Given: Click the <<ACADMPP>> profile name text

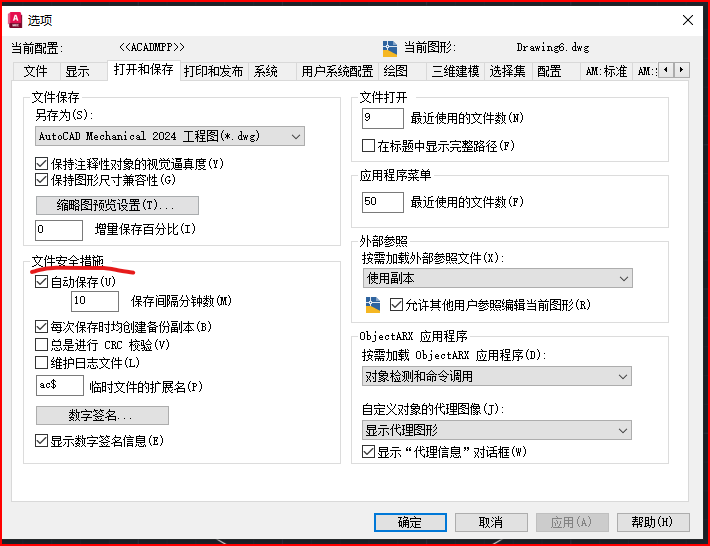Looking at the screenshot, I should tap(152, 47).
